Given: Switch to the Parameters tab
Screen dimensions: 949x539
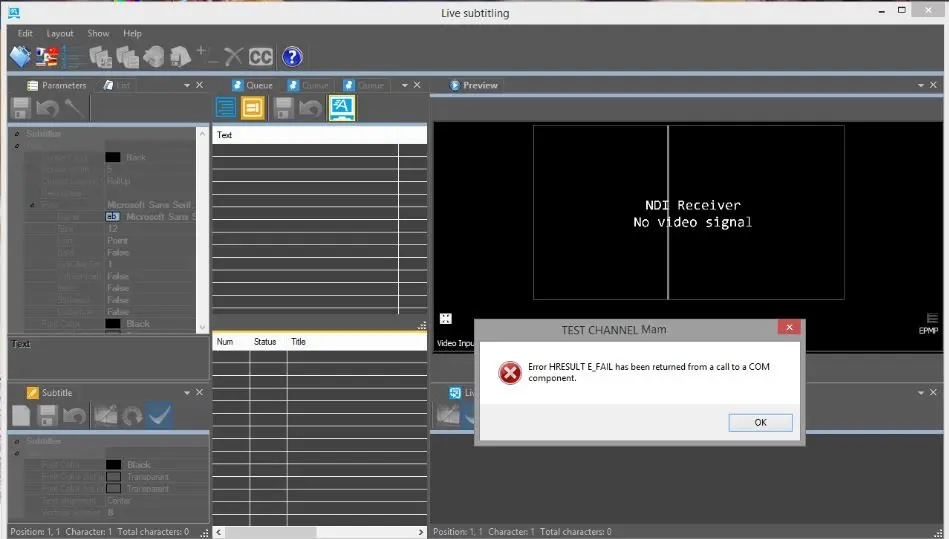Looking at the screenshot, I should 56,86.
